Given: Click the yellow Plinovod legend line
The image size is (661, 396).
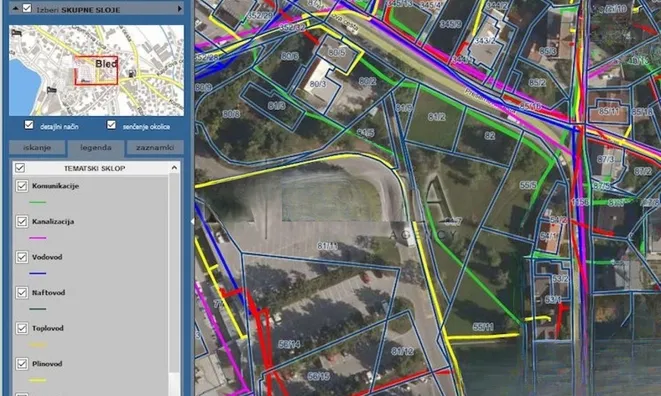Looking at the screenshot, I should pyautogui.click(x=38, y=380).
